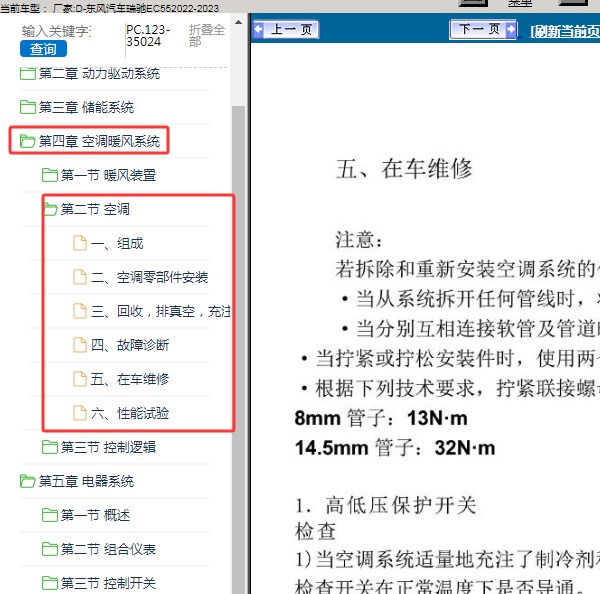Click the right arrow icon beside 下一页

510,29
